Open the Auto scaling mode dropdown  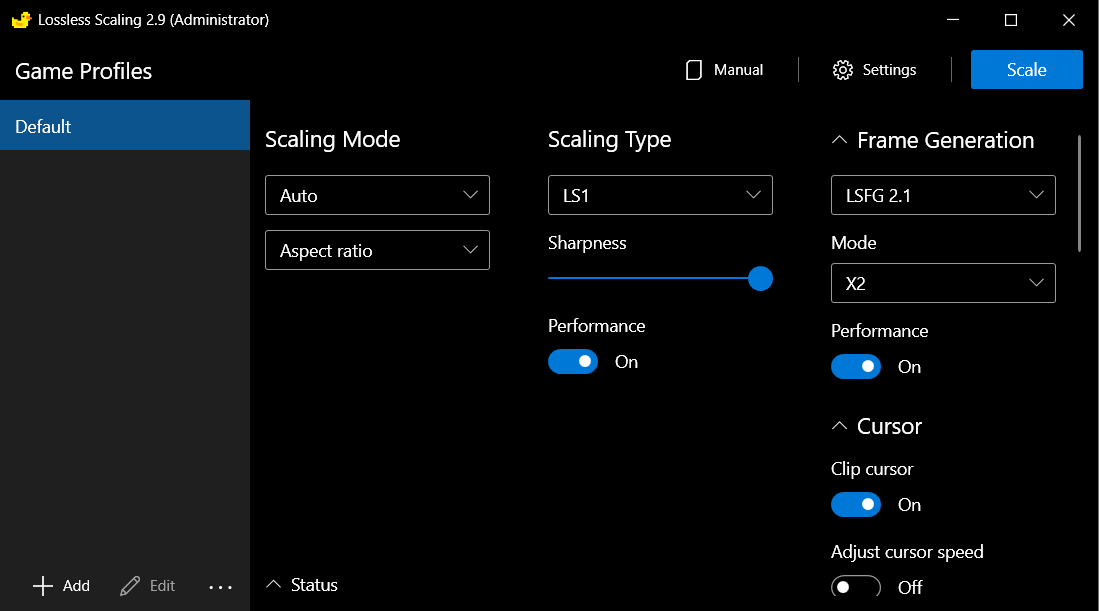(x=377, y=195)
